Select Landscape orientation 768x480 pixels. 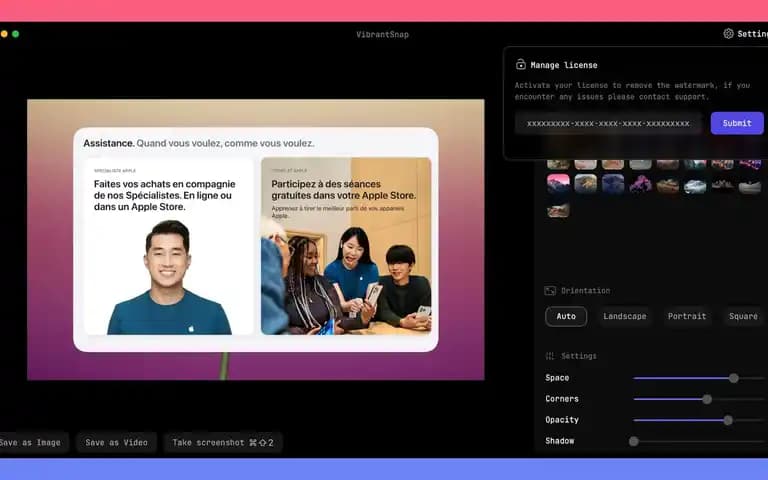pos(624,316)
